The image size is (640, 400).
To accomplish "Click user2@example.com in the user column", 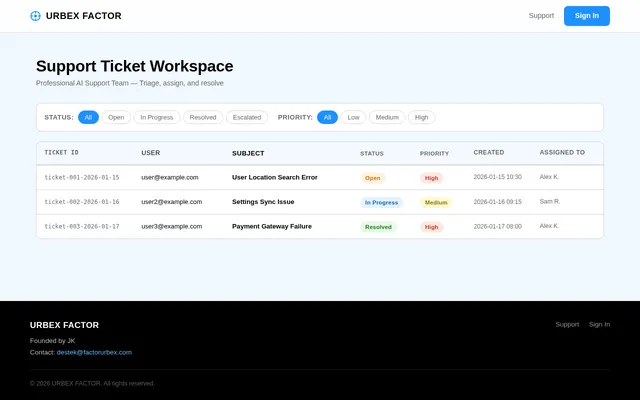I will point(171,202).
